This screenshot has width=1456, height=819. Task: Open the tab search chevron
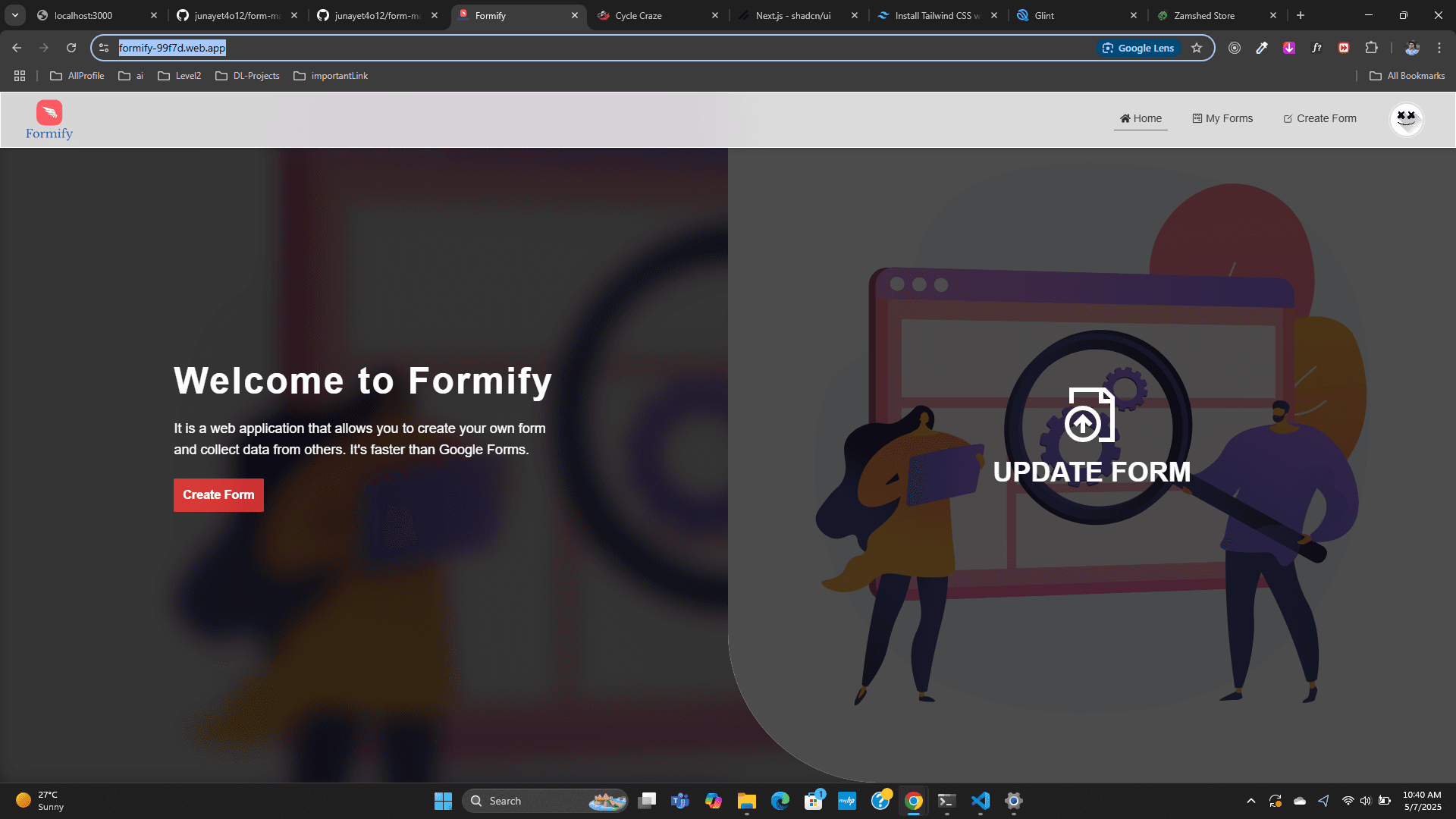click(x=14, y=15)
